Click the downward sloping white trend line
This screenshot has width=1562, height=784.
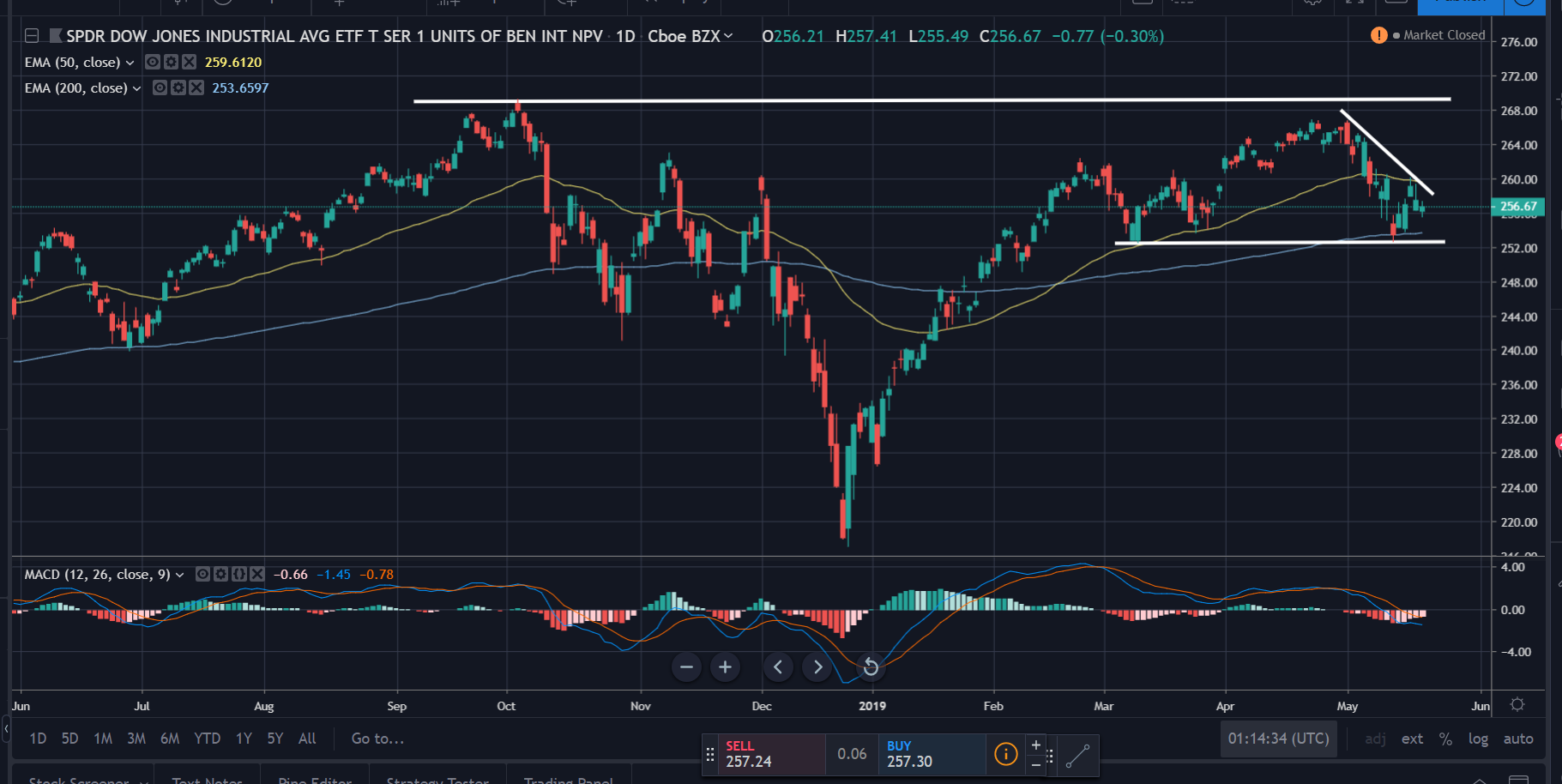pos(1387,153)
